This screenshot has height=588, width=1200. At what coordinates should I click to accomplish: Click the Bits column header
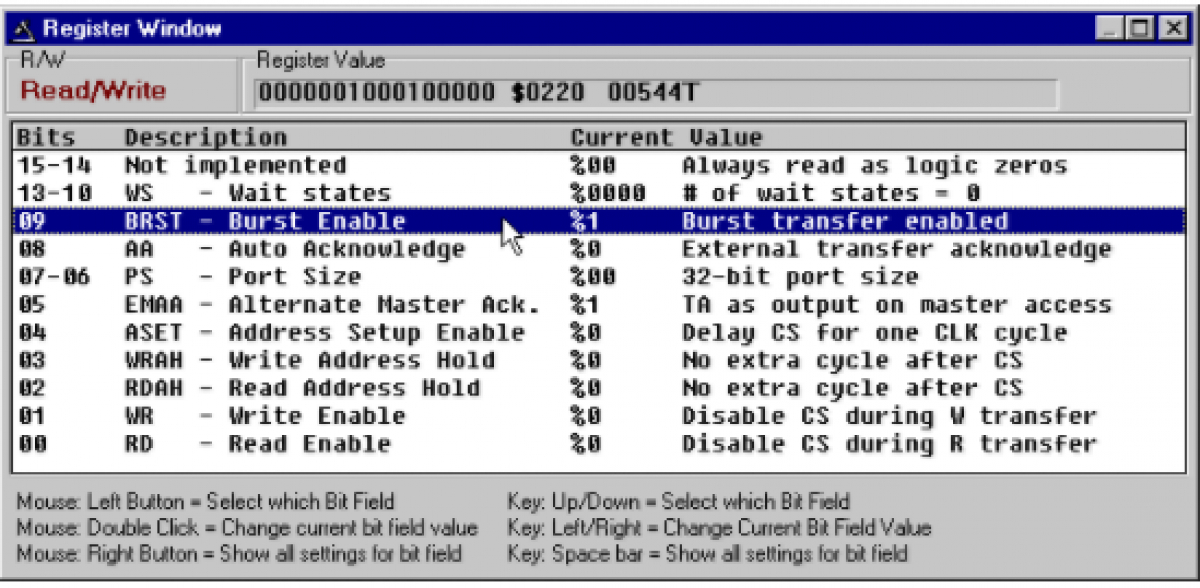(x=46, y=137)
